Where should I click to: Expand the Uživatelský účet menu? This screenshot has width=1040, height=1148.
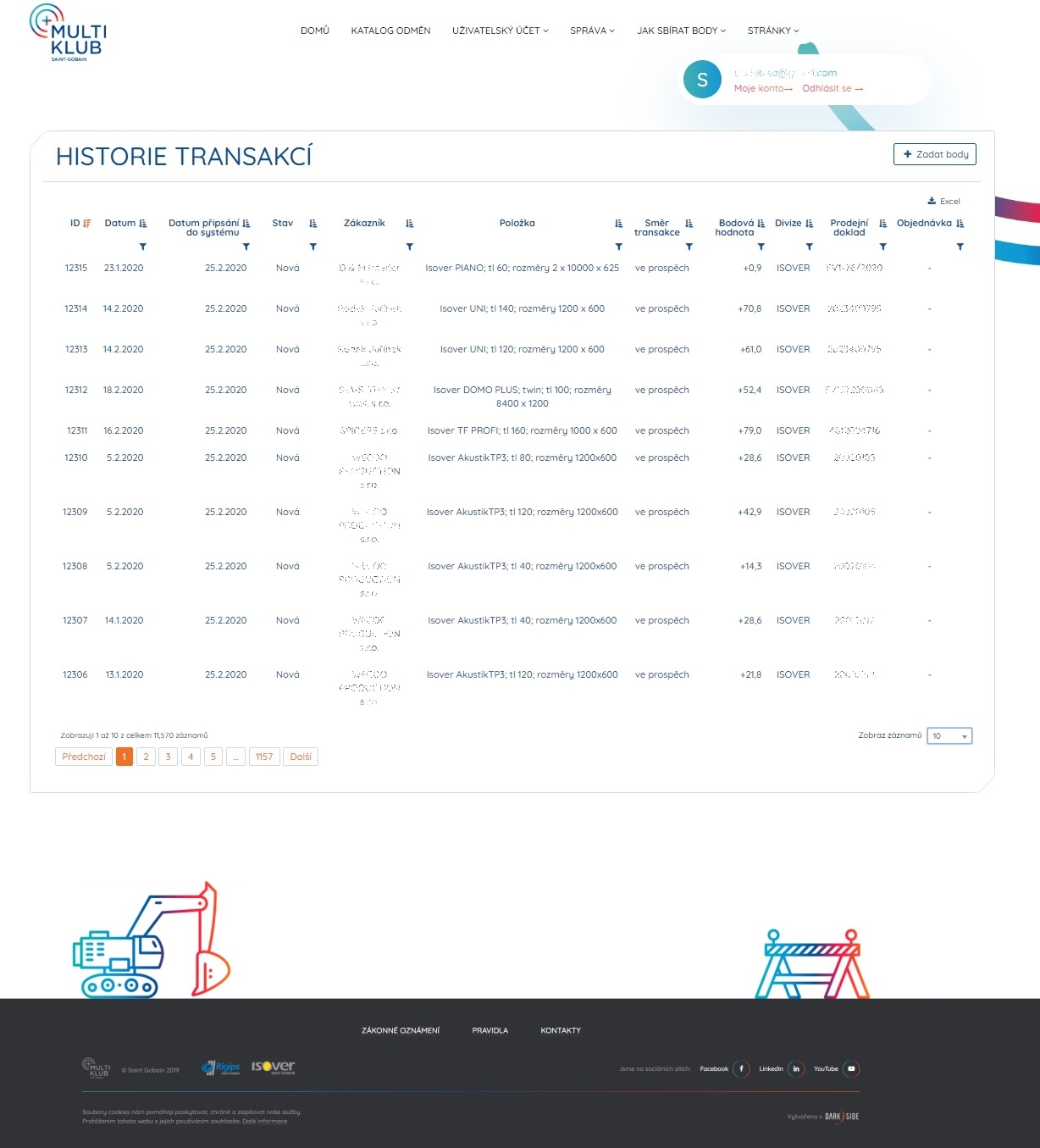pos(500,31)
